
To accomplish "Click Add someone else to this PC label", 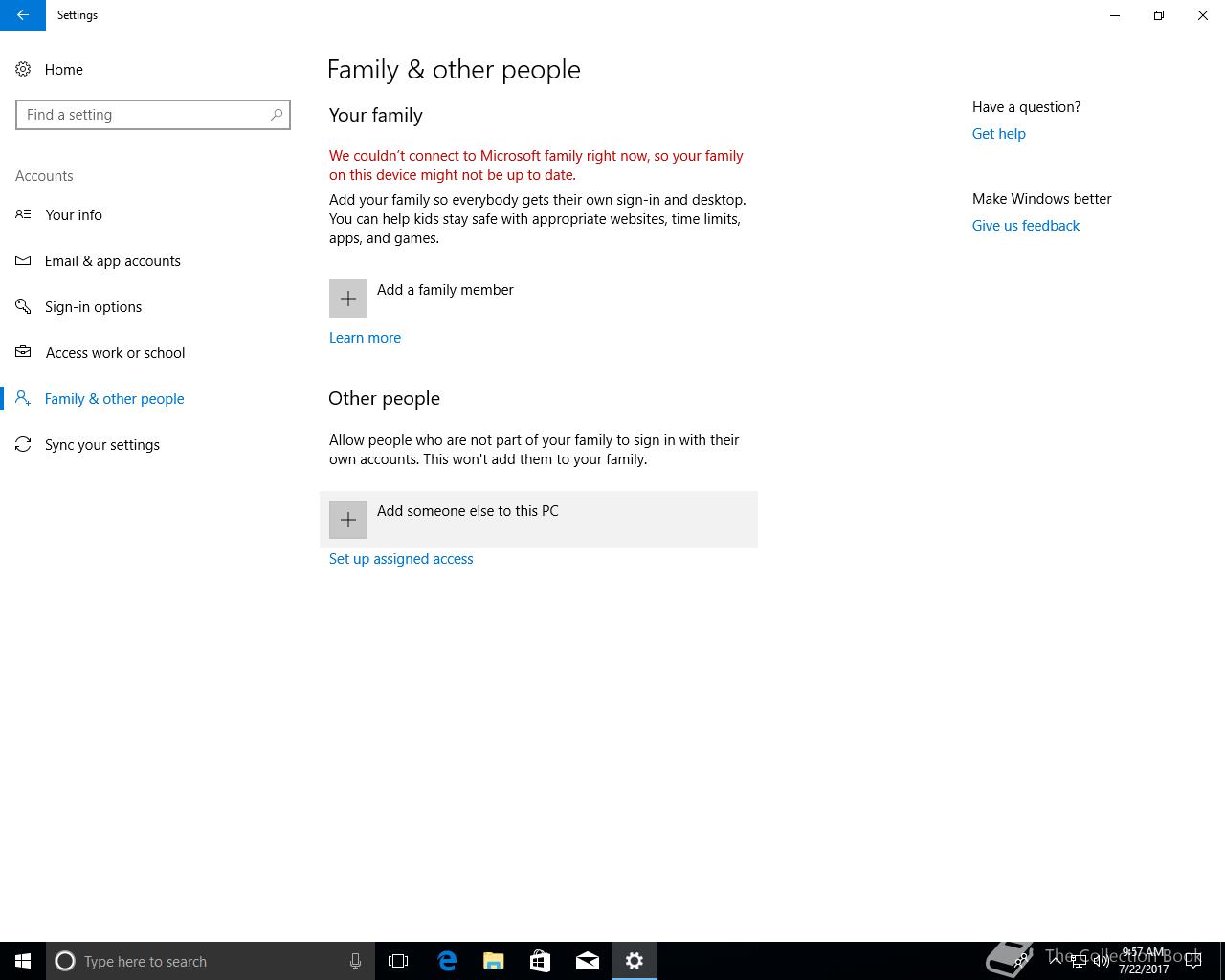I will point(468,511).
